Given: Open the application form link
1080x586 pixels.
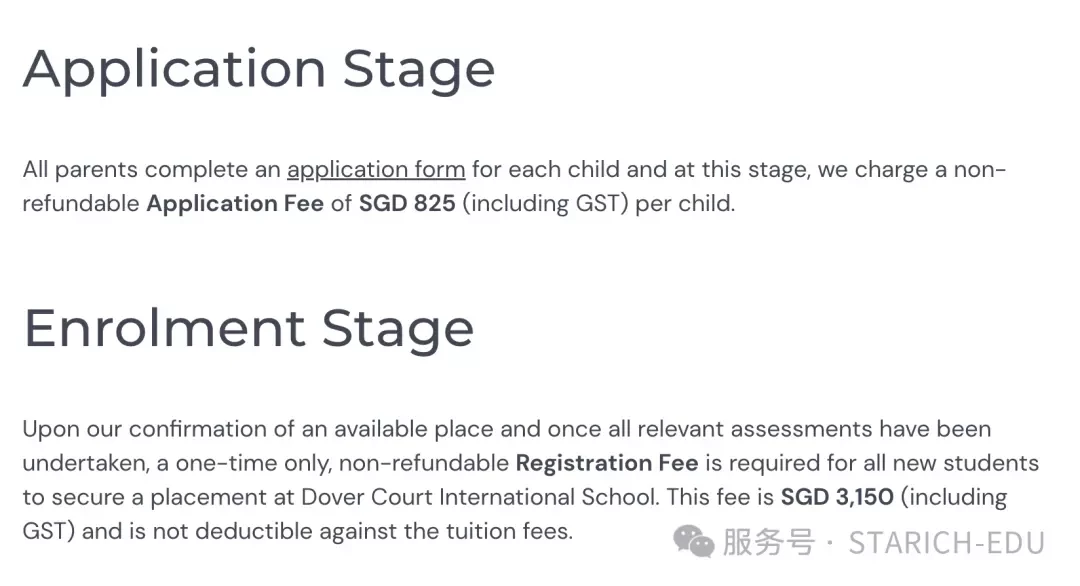Looking at the screenshot, I should (376, 170).
